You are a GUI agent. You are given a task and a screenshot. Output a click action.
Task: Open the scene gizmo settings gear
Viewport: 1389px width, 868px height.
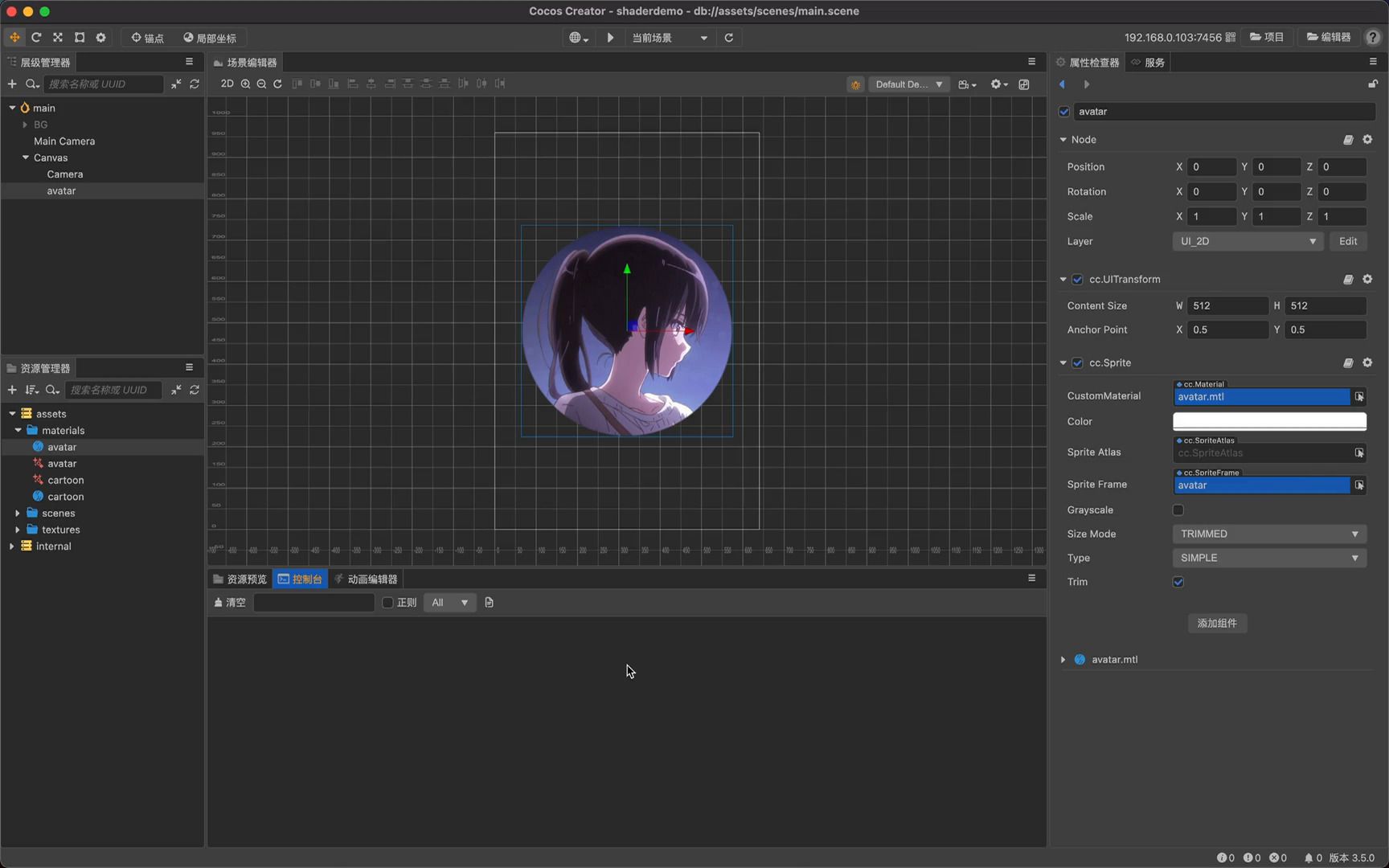point(999,84)
